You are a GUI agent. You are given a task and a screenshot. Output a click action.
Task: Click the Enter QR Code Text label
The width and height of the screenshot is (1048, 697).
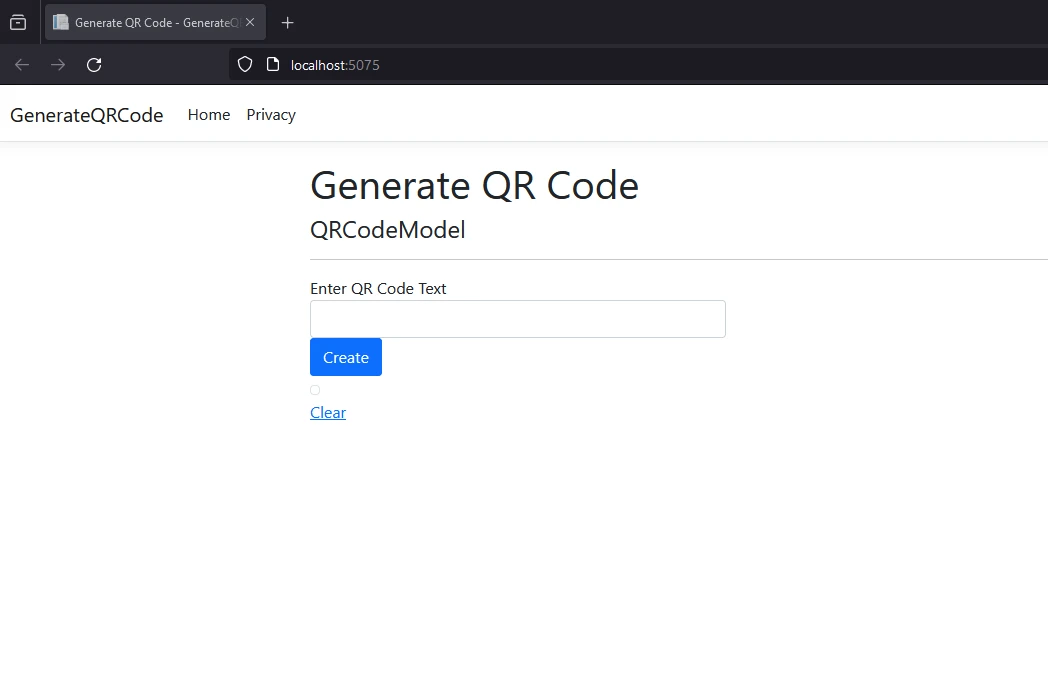coord(378,289)
